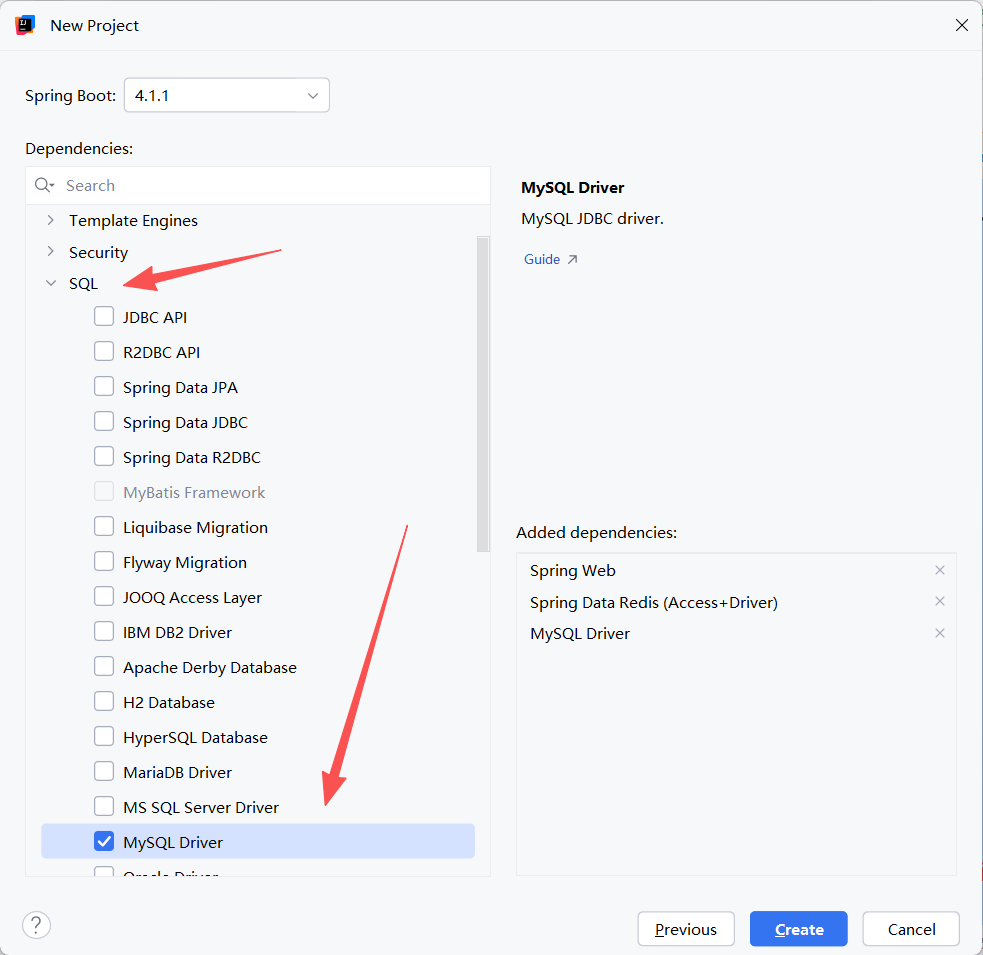
Task: Enable the Spring Data JPA checkbox
Action: [104, 387]
